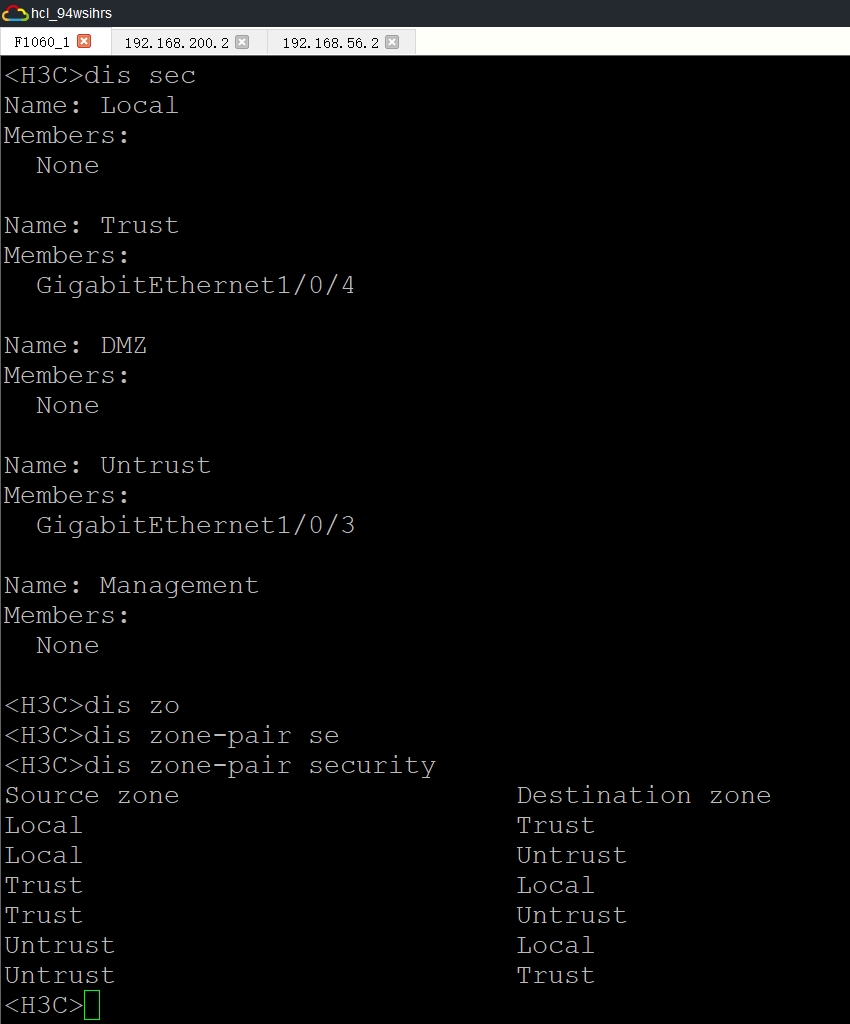Image resolution: width=850 pixels, height=1024 pixels.
Task: Click the hcl_94wsihrs window title
Action: 72,13
